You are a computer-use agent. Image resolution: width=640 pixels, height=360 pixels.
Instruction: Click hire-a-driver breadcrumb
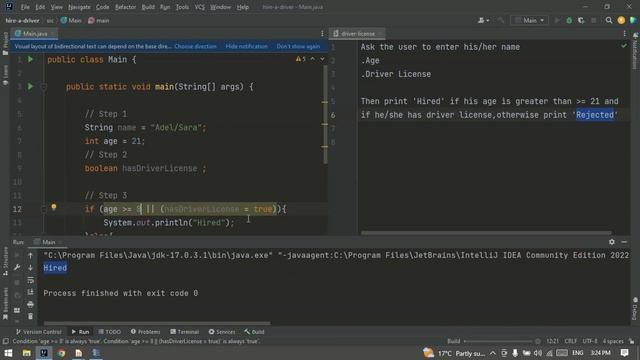[22, 20]
